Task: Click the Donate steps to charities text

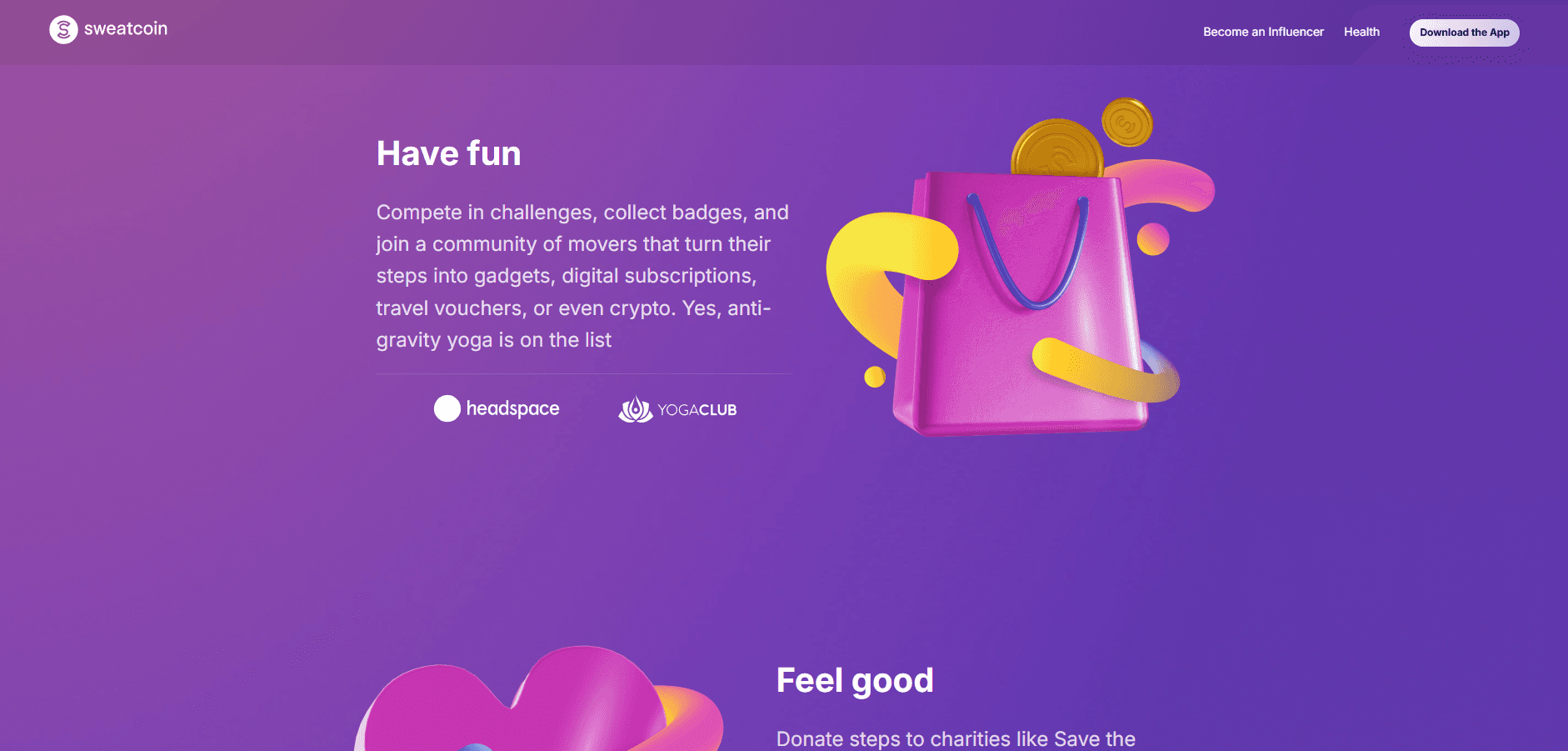Action: coord(956,739)
